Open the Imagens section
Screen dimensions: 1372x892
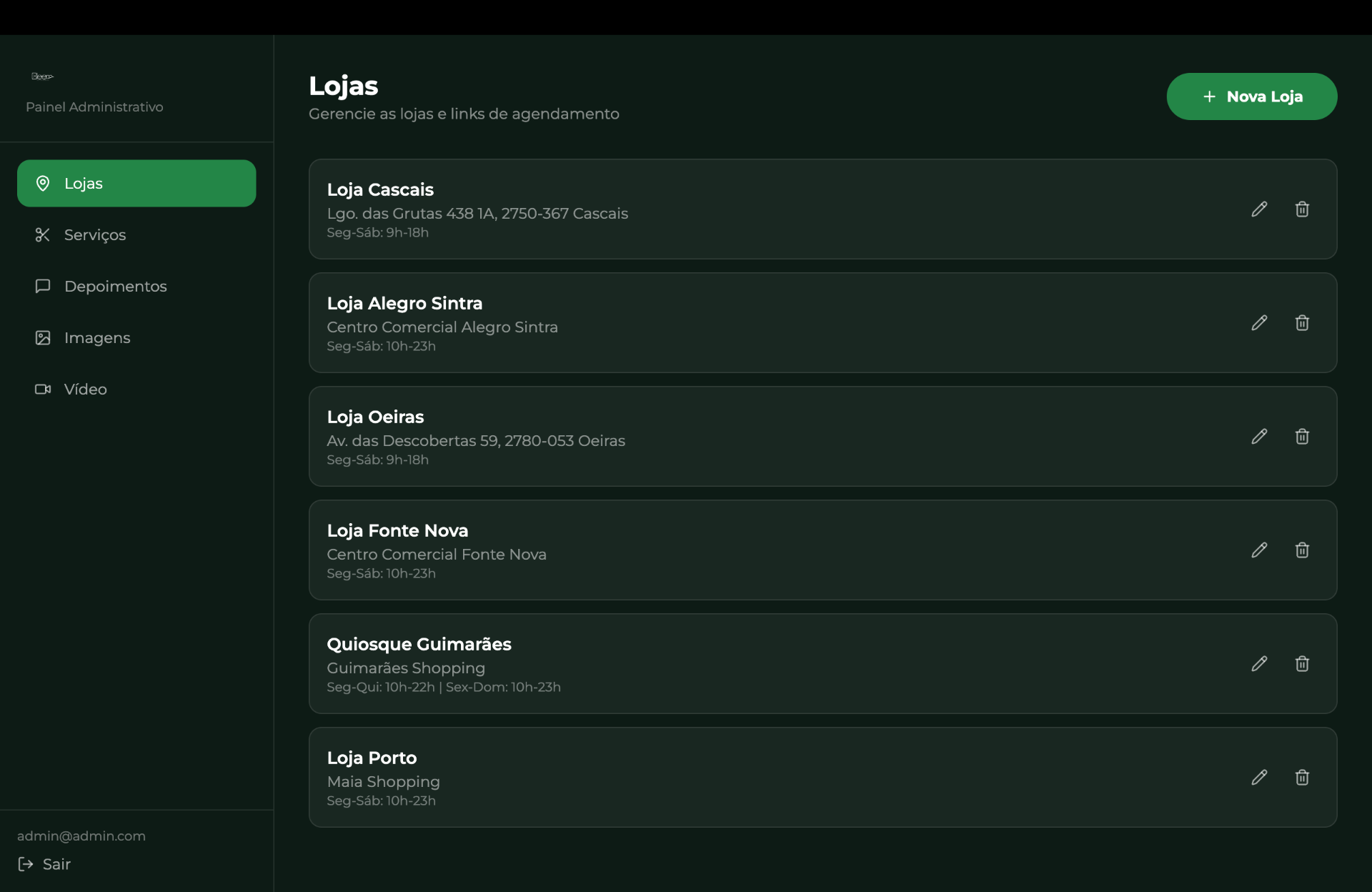click(x=136, y=337)
